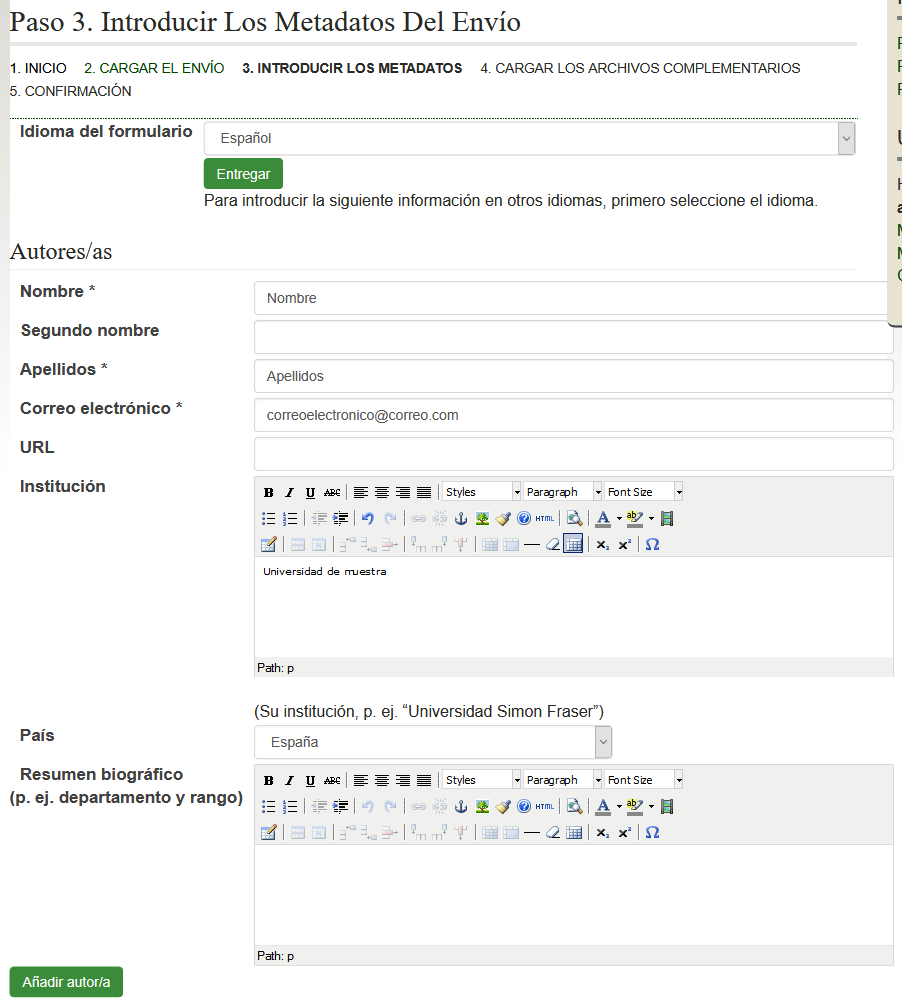Screen dimensions: 902x998
Task: Click the help icon in the Resumen biográfico toolbar
Action: tap(523, 806)
